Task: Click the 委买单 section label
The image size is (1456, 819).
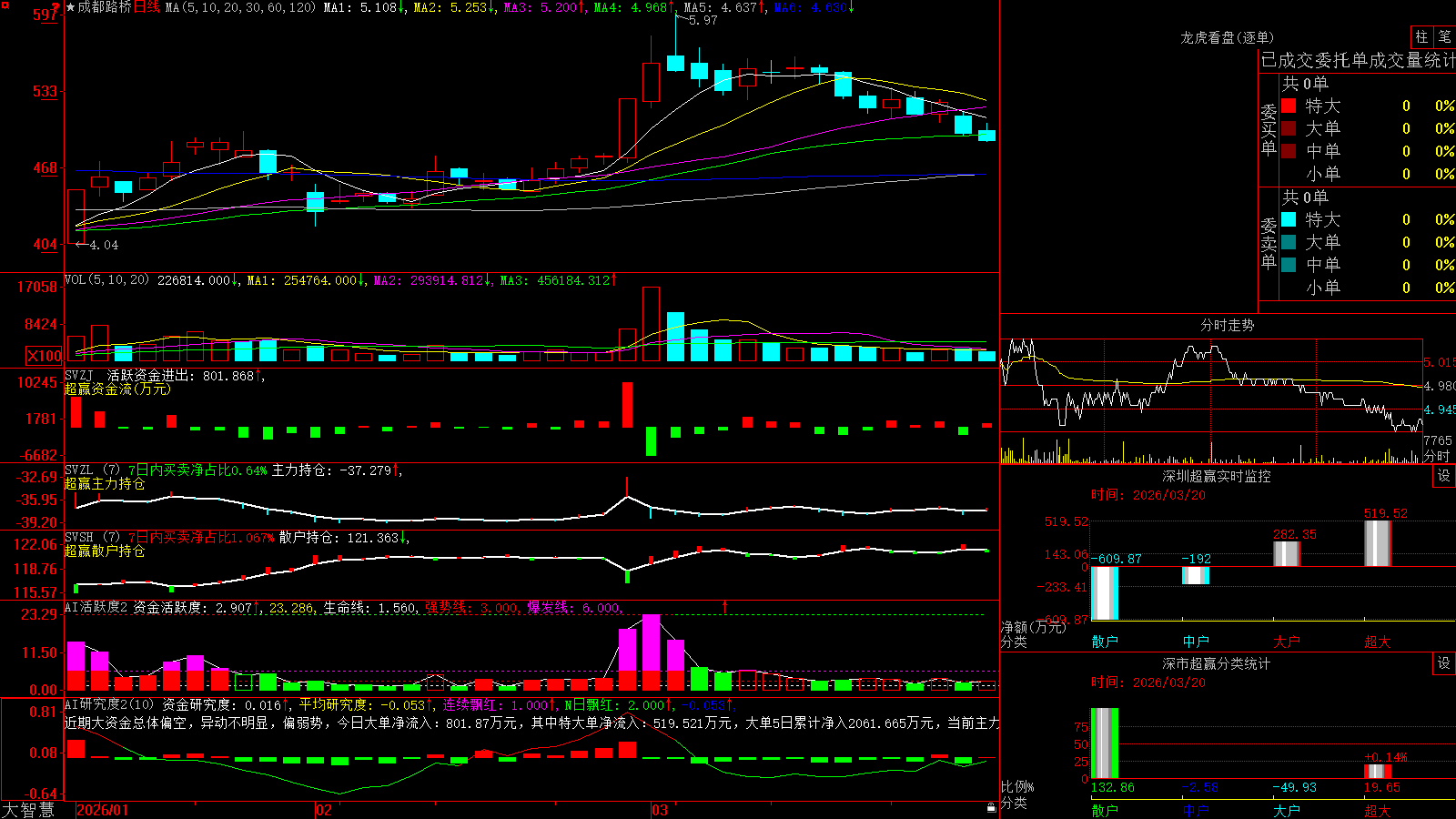Action: point(1269,129)
